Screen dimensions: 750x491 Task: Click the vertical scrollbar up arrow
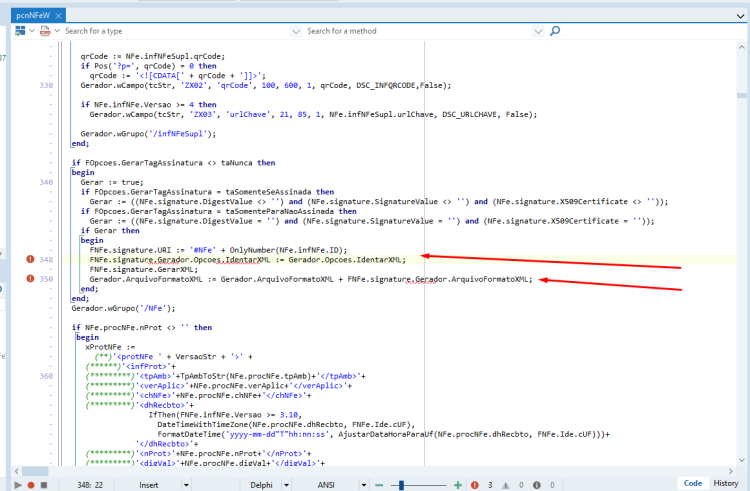pos(741,47)
